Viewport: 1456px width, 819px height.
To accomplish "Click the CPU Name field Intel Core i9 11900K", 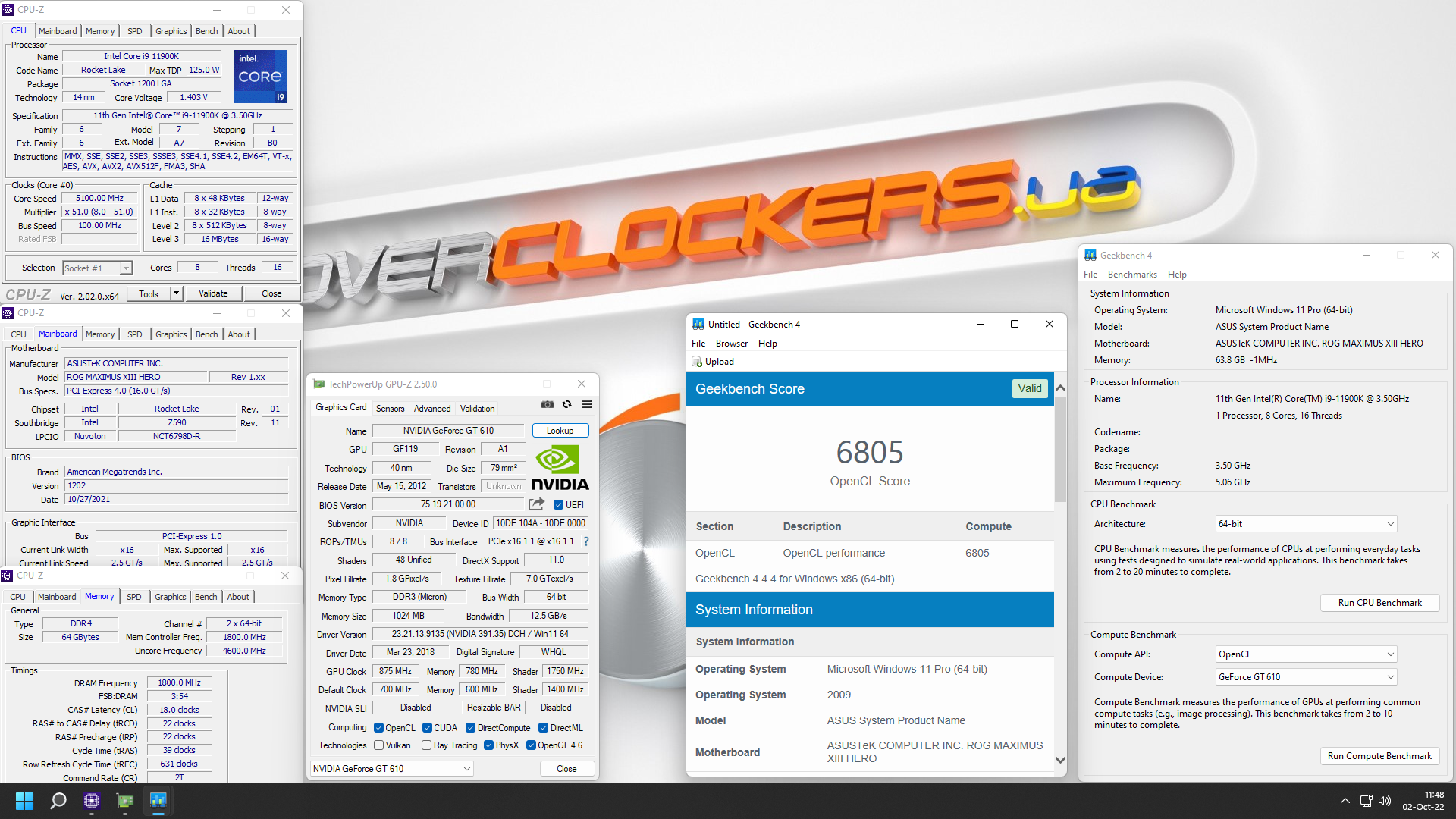I will click(x=142, y=56).
